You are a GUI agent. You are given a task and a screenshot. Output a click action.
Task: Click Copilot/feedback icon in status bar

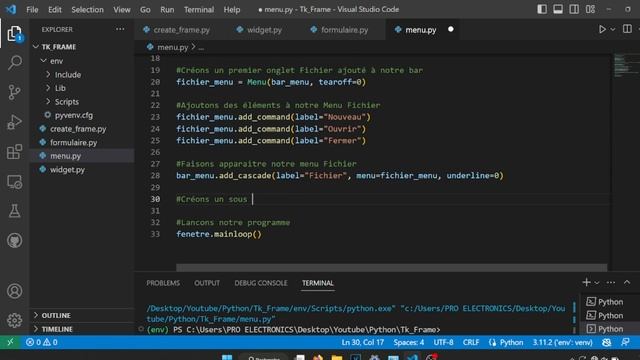[607, 342]
